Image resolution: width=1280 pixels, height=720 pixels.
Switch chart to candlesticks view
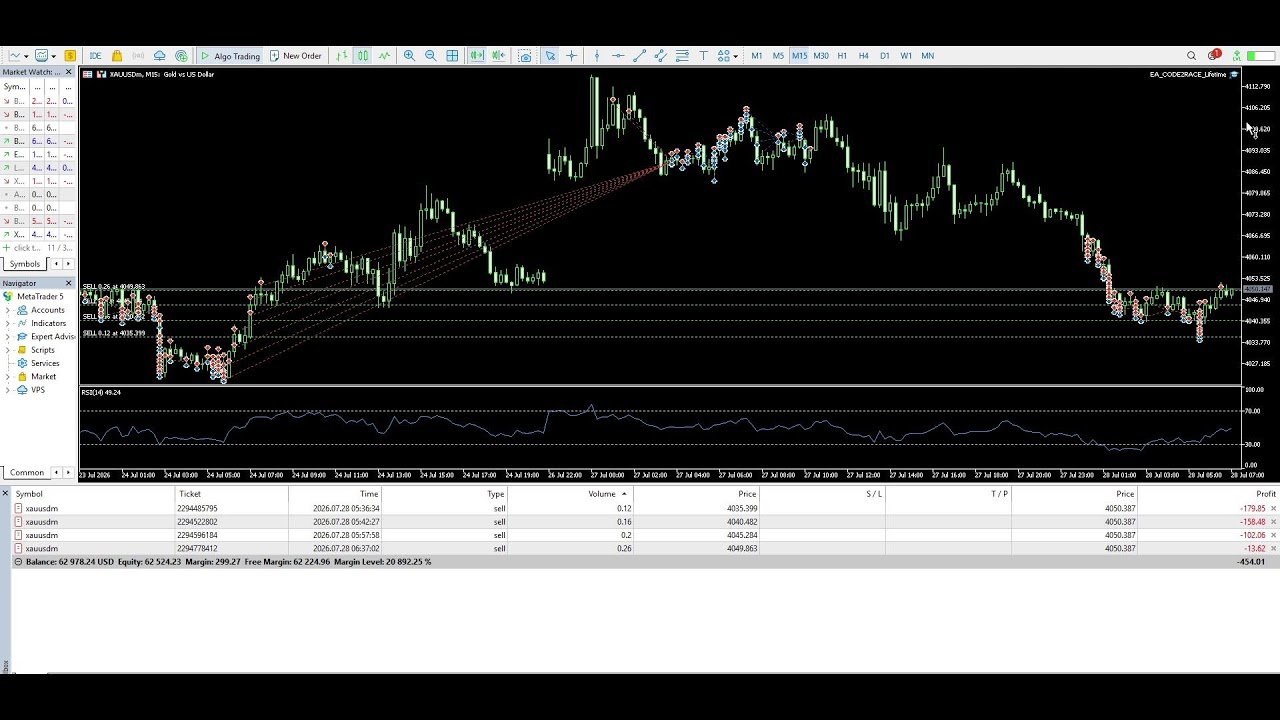(363, 56)
